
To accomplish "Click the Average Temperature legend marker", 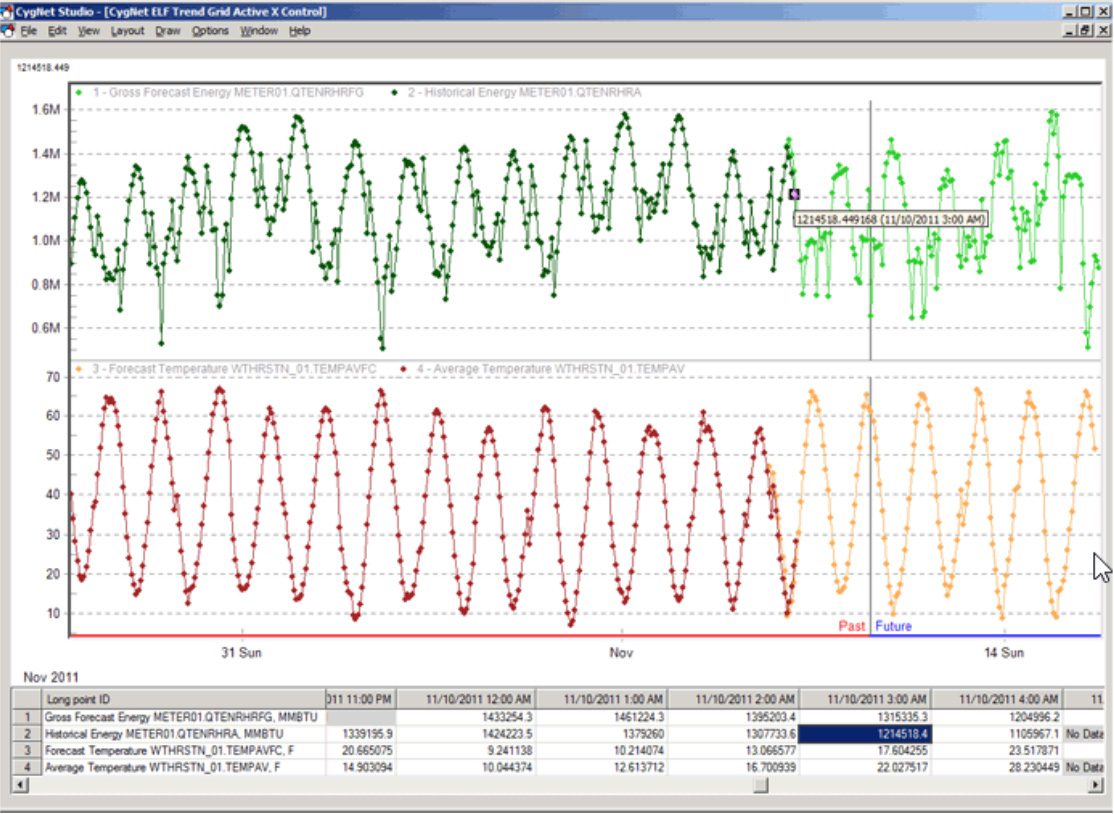I will [403, 369].
